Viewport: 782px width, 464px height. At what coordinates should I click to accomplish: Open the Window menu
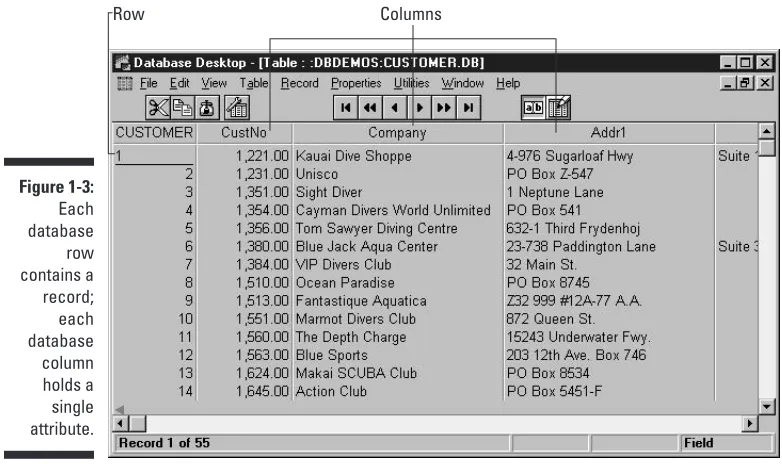pos(463,83)
